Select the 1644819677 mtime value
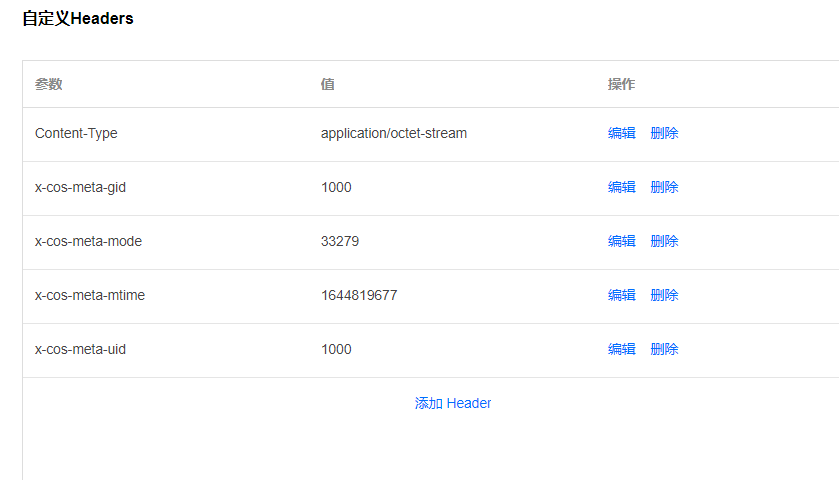 [x=359, y=295]
